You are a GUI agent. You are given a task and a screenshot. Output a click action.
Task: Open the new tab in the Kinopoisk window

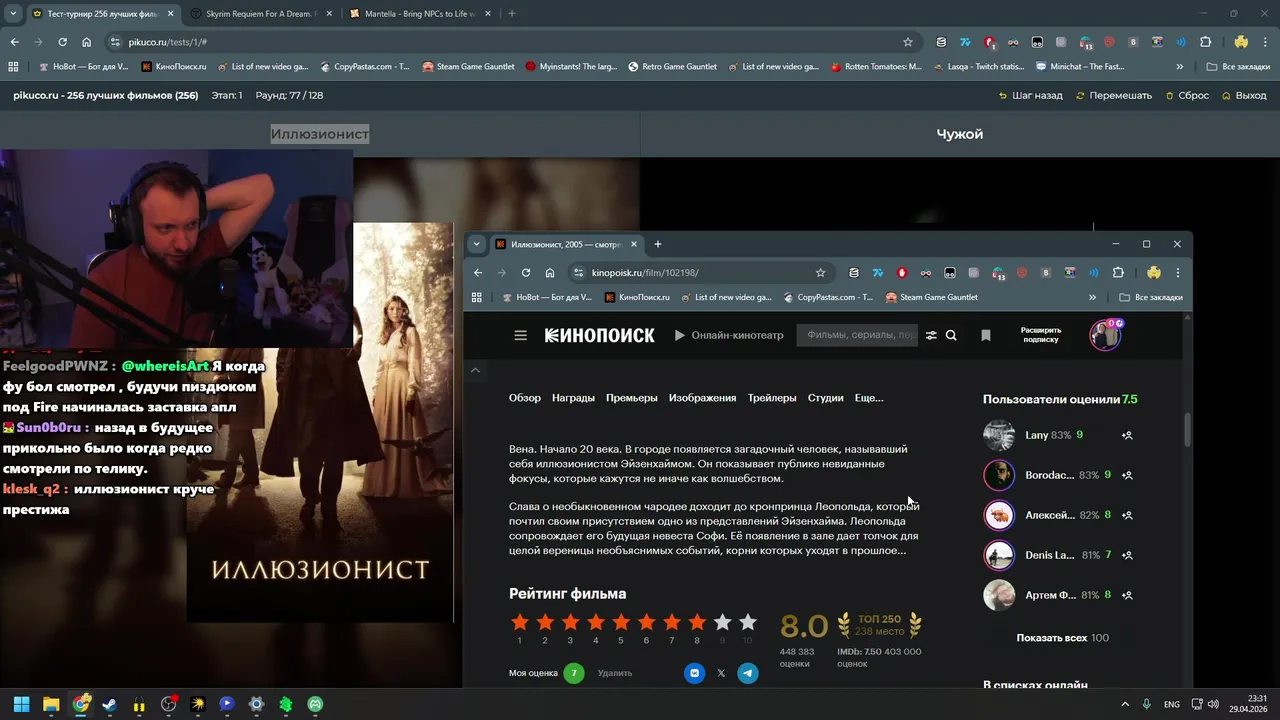pyautogui.click(x=657, y=244)
